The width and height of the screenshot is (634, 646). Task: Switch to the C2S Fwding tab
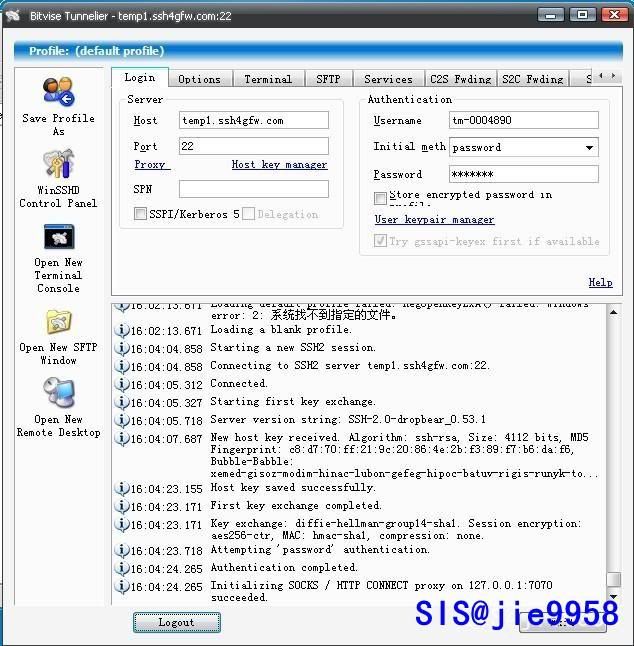pos(461,79)
